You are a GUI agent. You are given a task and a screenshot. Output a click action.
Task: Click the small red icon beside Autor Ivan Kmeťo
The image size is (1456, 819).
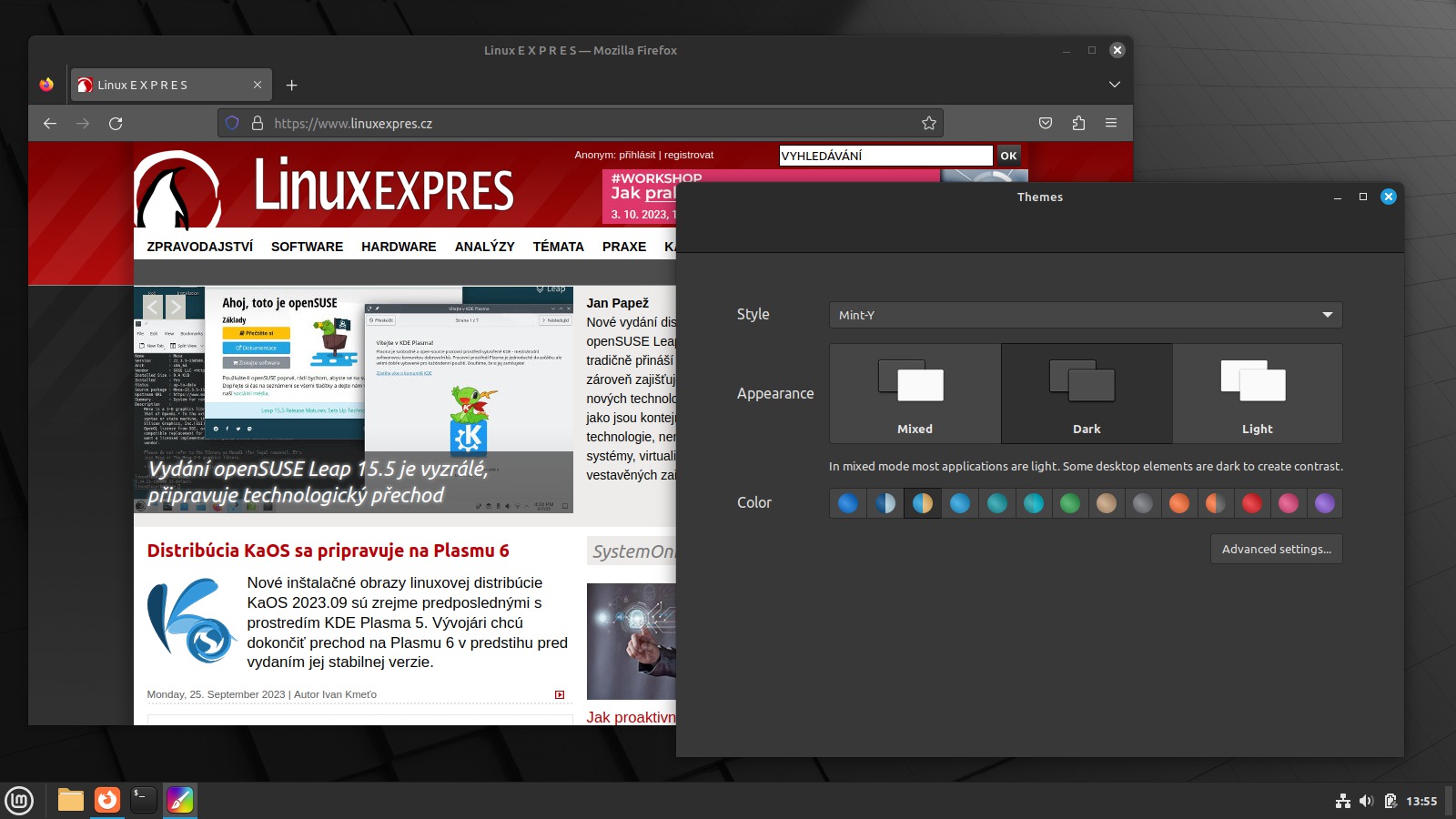560,694
